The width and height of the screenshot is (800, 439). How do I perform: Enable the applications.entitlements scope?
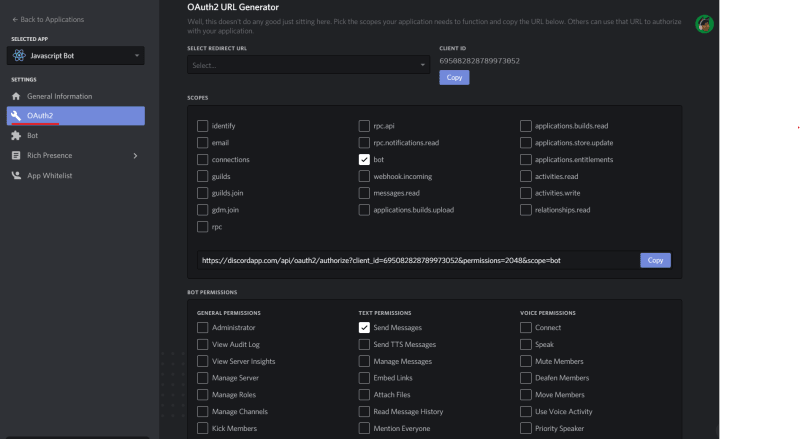point(526,159)
